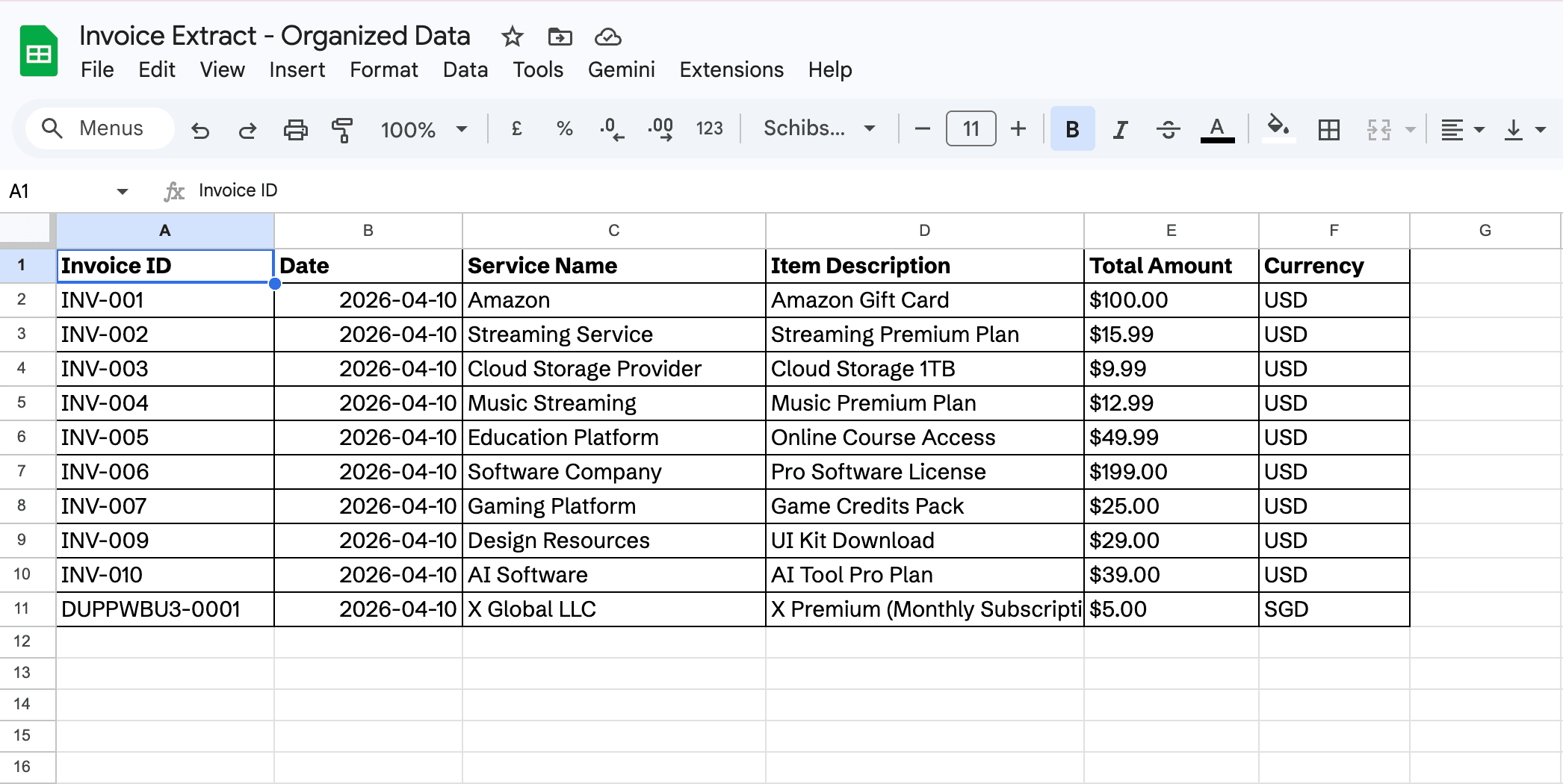The width and height of the screenshot is (1563, 784).
Task: Select the $199.00 amount cell
Action: pos(1171,472)
